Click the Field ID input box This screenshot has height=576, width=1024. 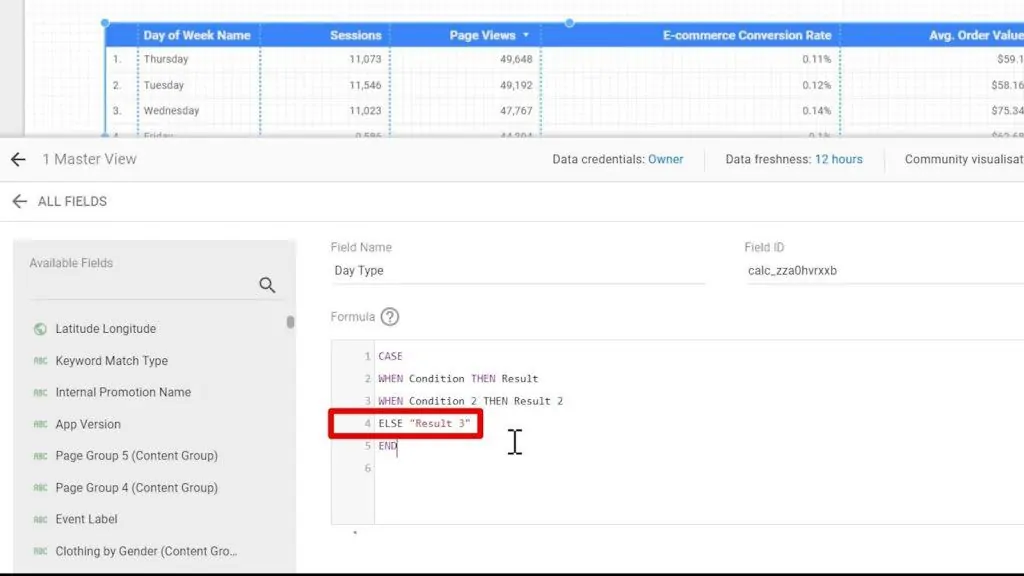pos(880,270)
